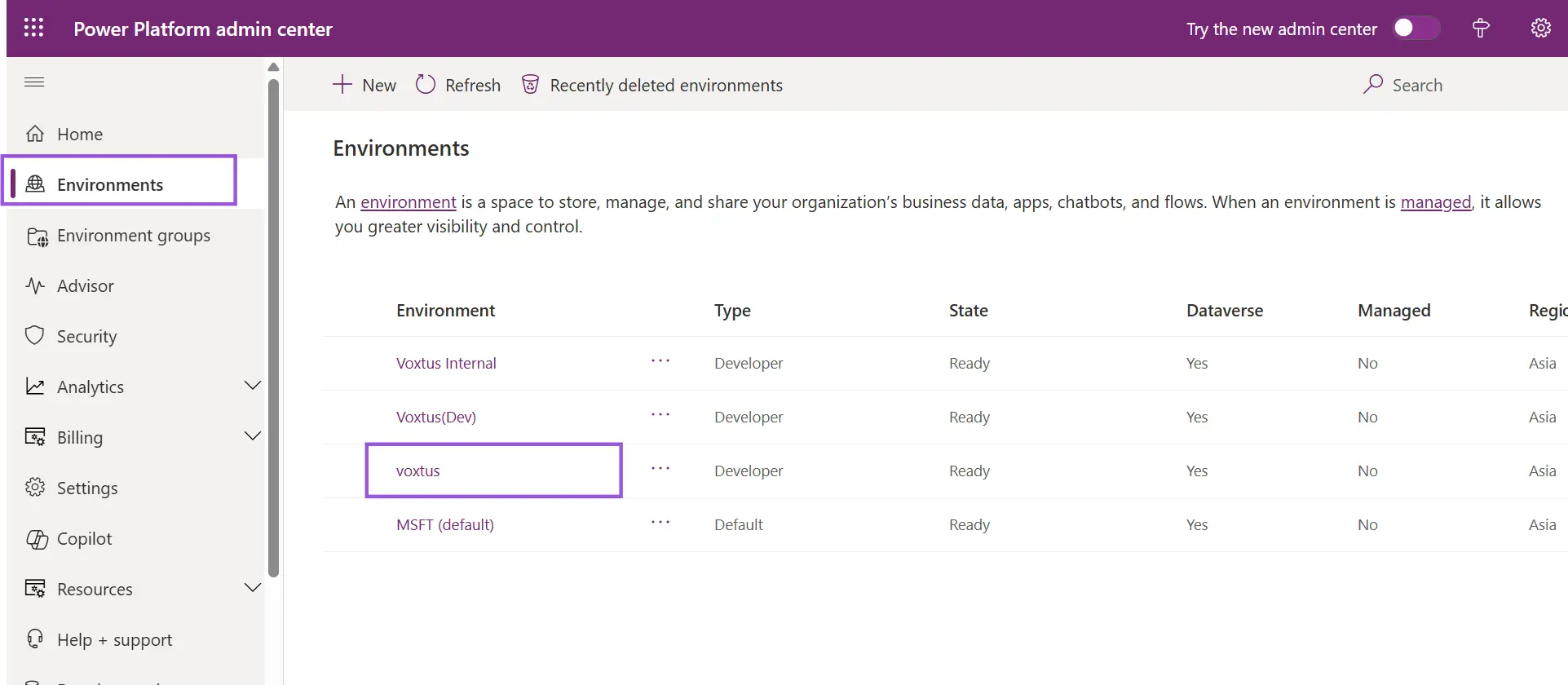The width and height of the screenshot is (1568, 685).
Task: Click the Refresh circular arrow icon
Action: [x=426, y=85]
